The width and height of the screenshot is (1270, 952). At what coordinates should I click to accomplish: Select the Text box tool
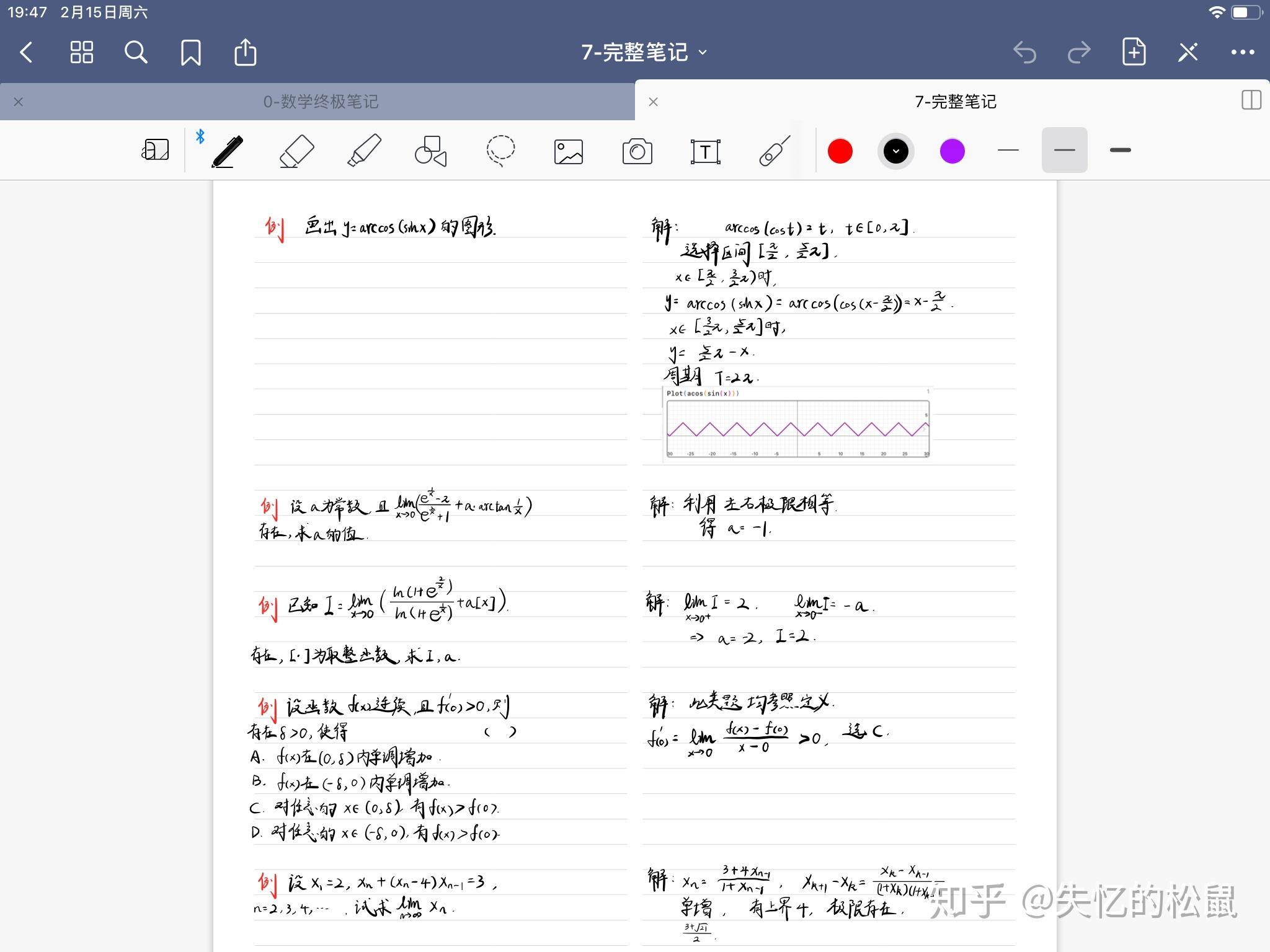[705, 151]
